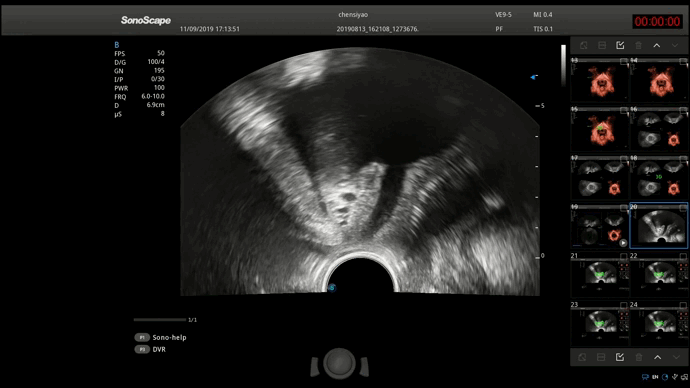This screenshot has width=690, height=388.
Task: Click the page-up chevron below thumbnail 24
Action: click(x=657, y=357)
